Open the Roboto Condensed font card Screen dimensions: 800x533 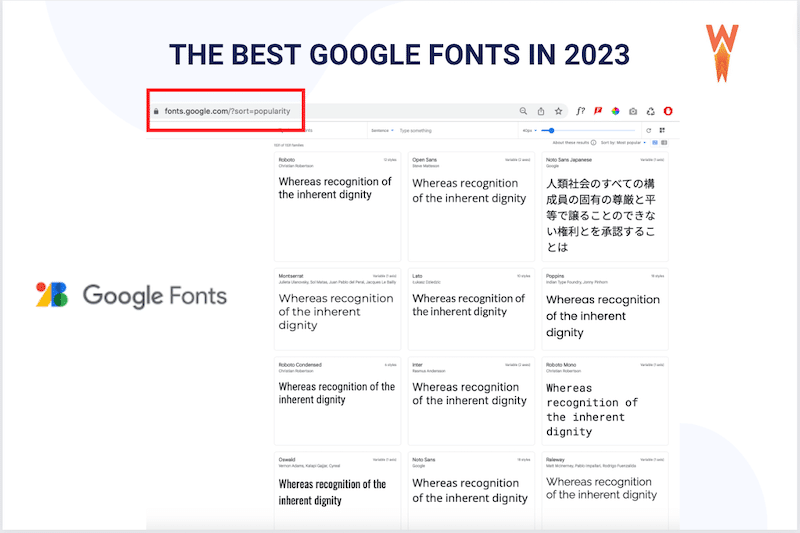point(337,401)
